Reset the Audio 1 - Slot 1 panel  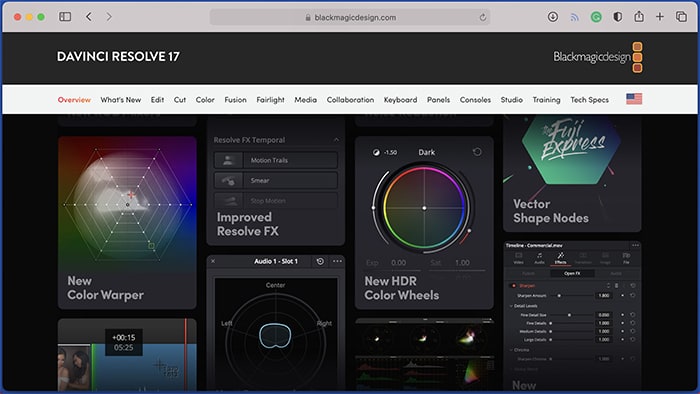pyautogui.click(x=320, y=261)
